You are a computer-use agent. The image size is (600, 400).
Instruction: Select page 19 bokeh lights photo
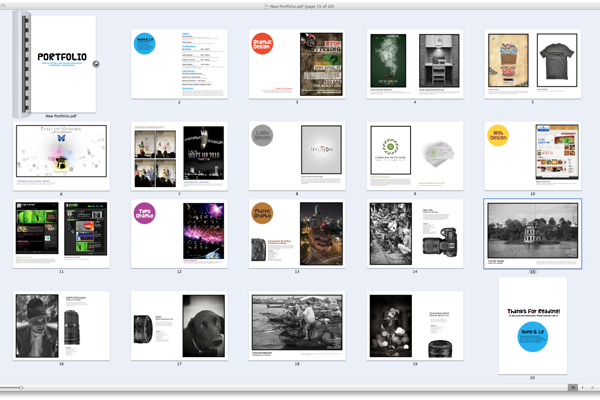tap(415, 326)
